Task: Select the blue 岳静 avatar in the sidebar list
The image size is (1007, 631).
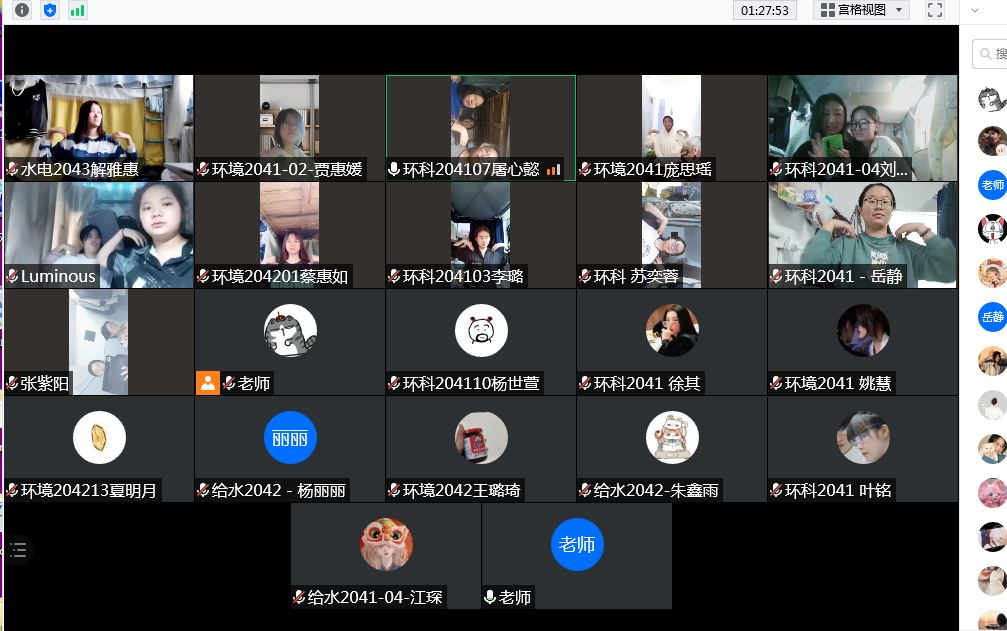Action: click(x=992, y=317)
